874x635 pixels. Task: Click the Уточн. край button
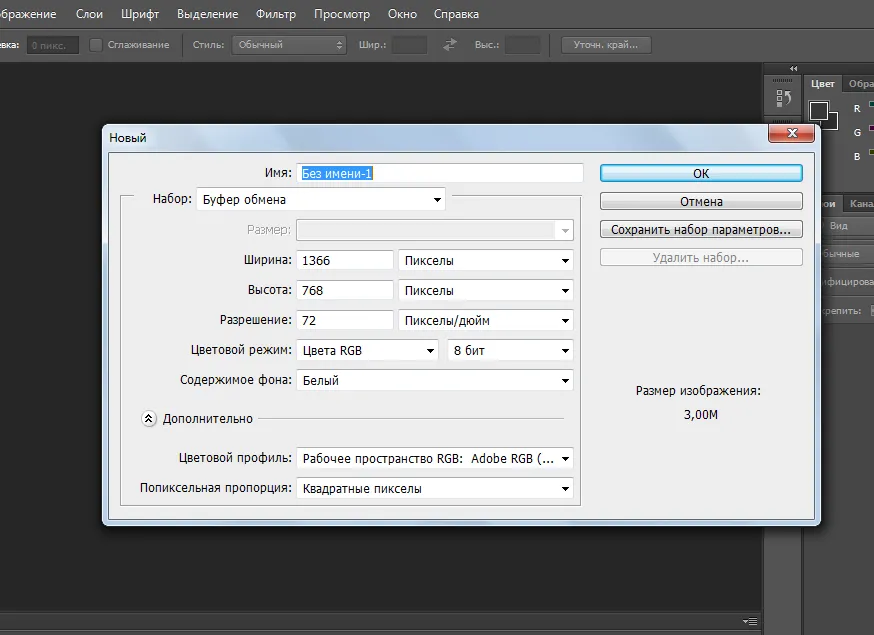point(606,45)
